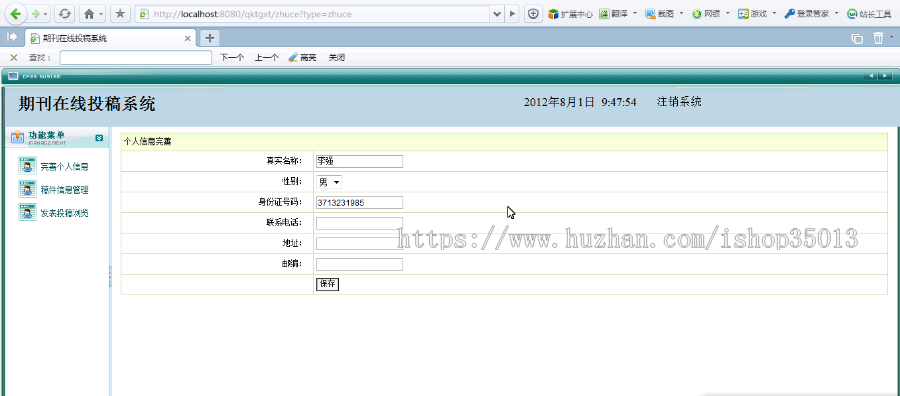Open 完善个人信息 text link in the menu
Screen dimensions: 900x396
point(64,167)
